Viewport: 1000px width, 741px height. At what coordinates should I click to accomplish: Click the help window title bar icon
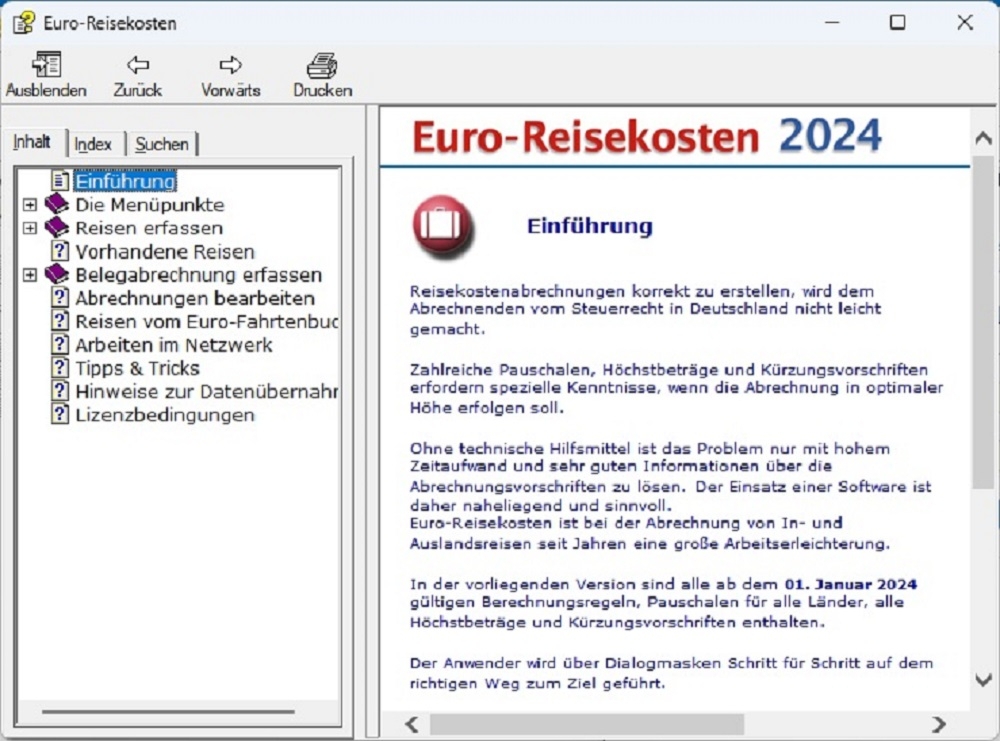coord(24,23)
